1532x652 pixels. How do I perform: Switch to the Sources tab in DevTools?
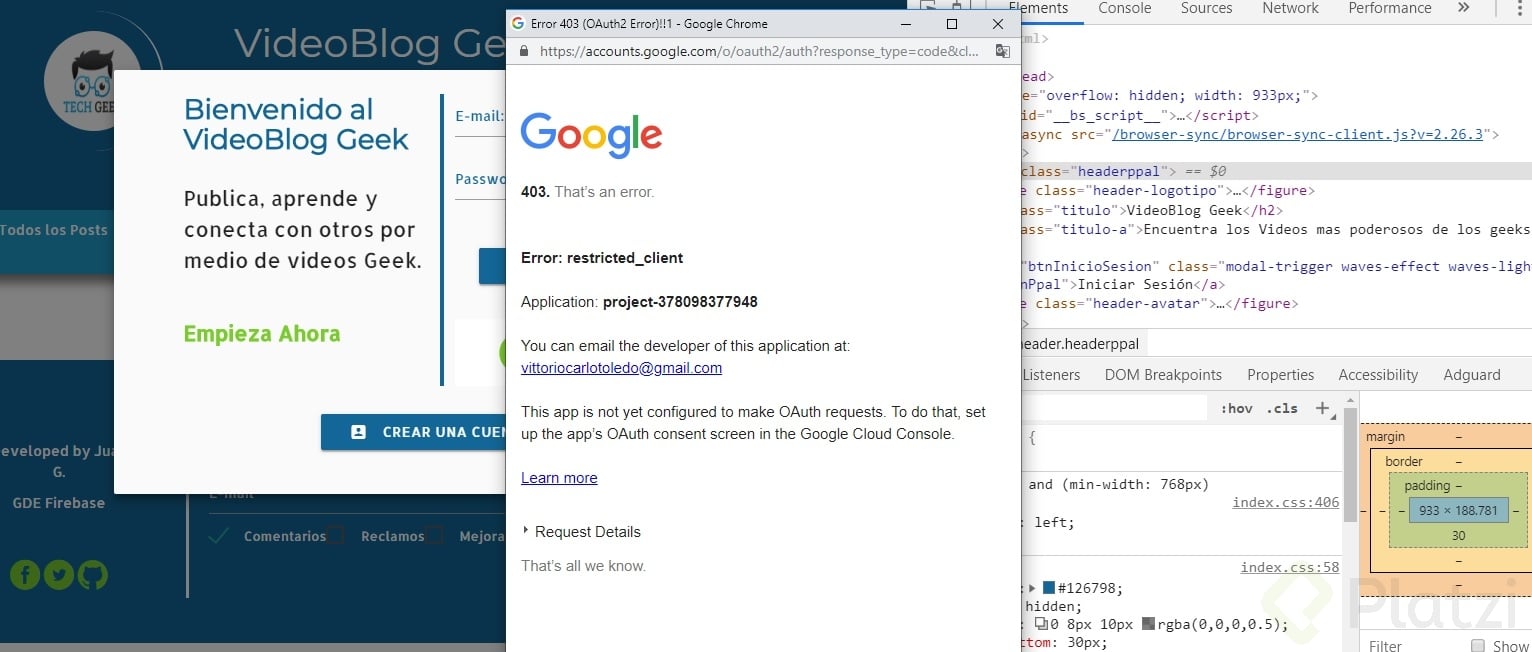click(x=1206, y=8)
